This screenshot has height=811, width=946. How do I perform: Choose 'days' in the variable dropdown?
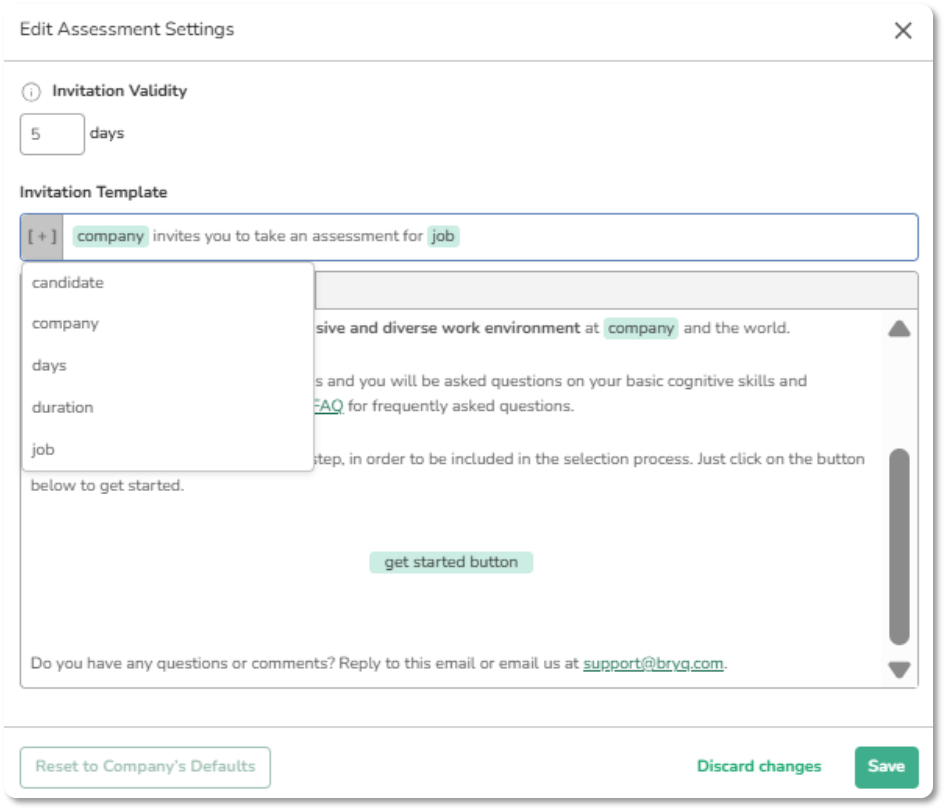[49, 366]
